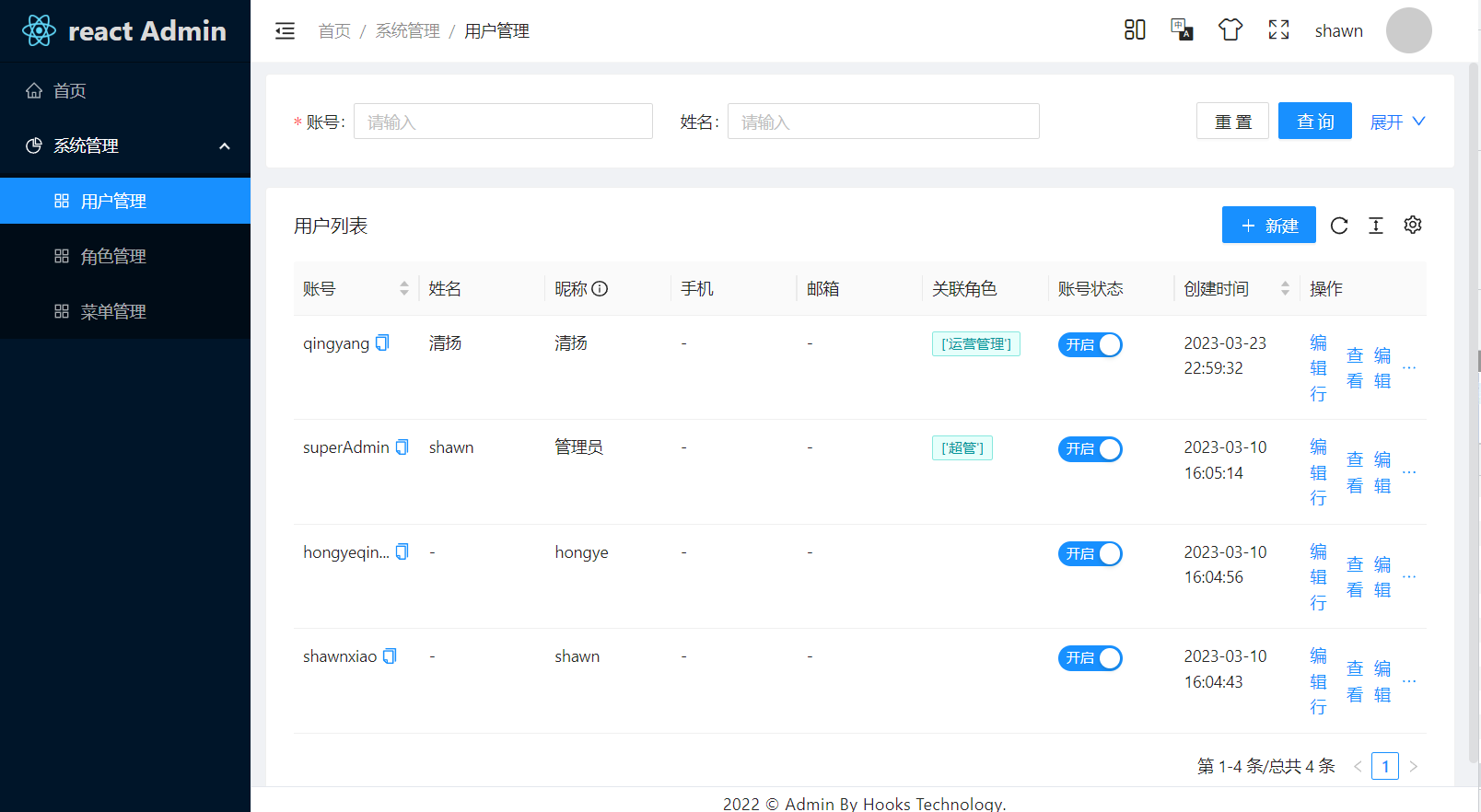Select page 1 in pagination

(1385, 766)
